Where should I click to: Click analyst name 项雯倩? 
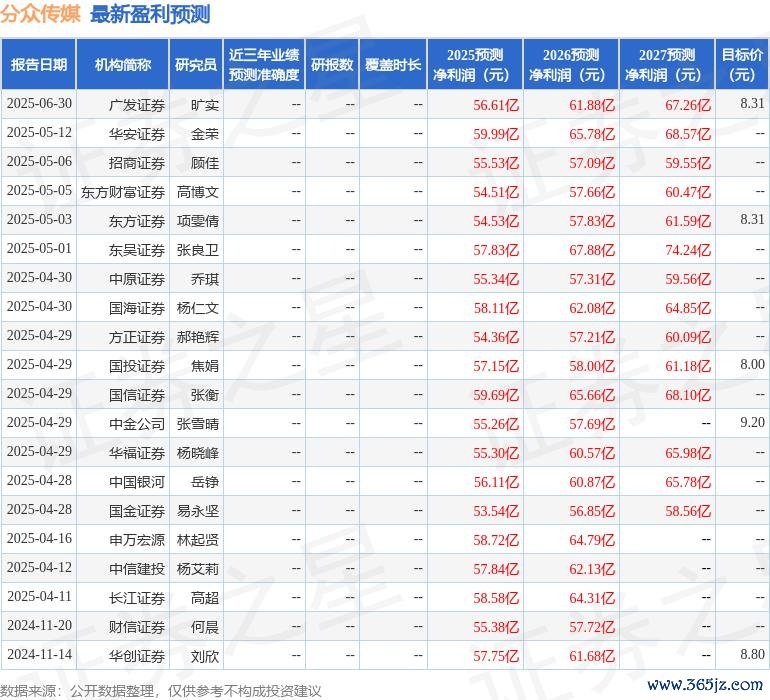tap(198, 221)
